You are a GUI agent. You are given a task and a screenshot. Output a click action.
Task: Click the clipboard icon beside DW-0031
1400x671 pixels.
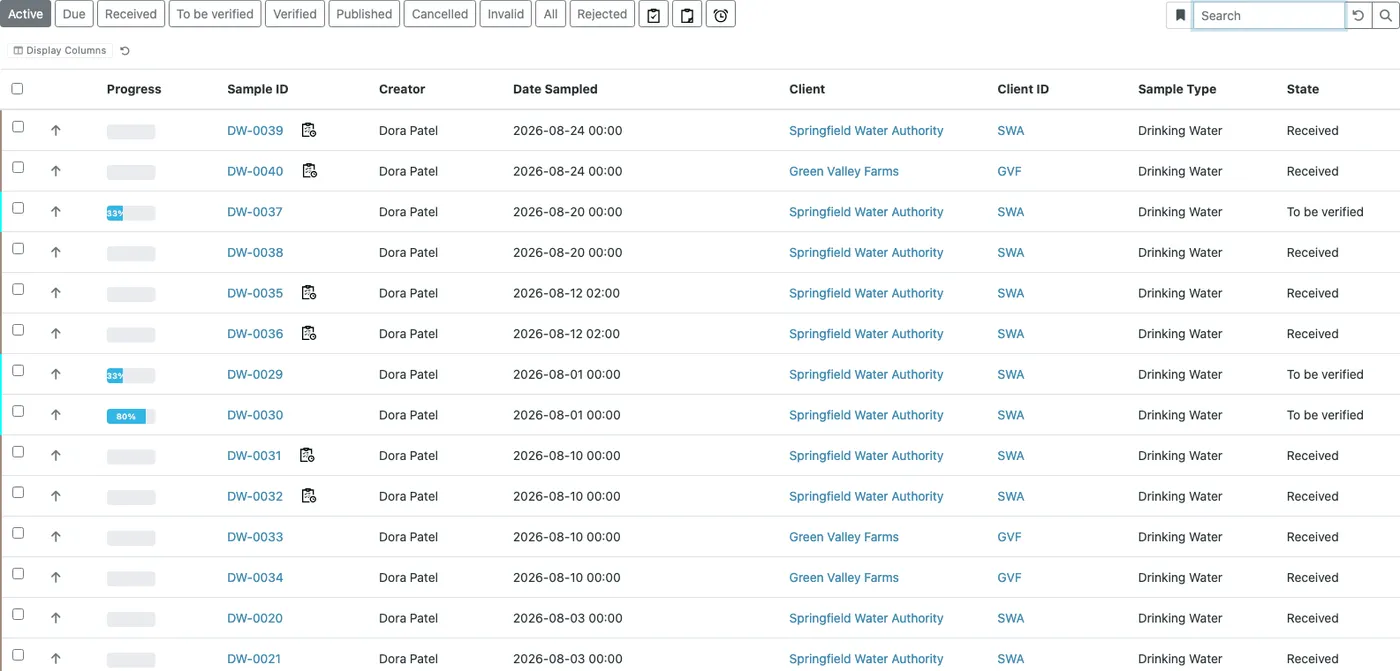pos(307,455)
